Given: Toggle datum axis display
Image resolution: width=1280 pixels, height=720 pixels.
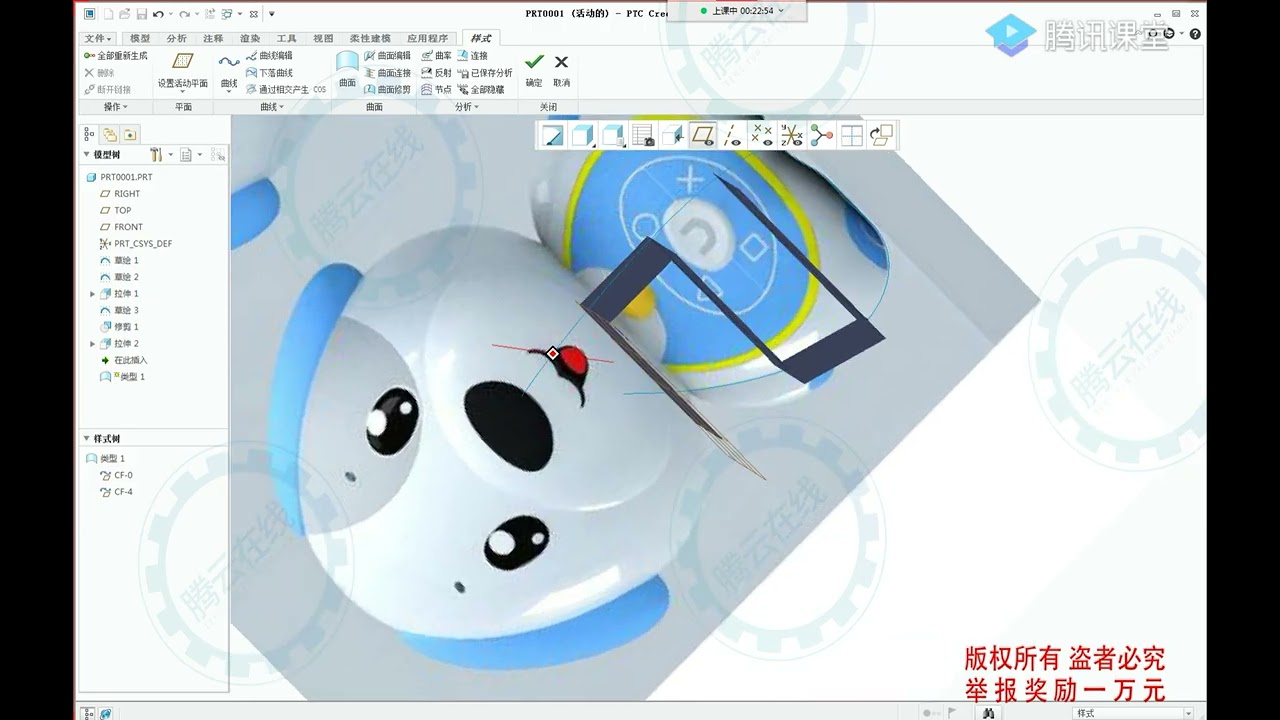Looking at the screenshot, I should click(x=732, y=136).
